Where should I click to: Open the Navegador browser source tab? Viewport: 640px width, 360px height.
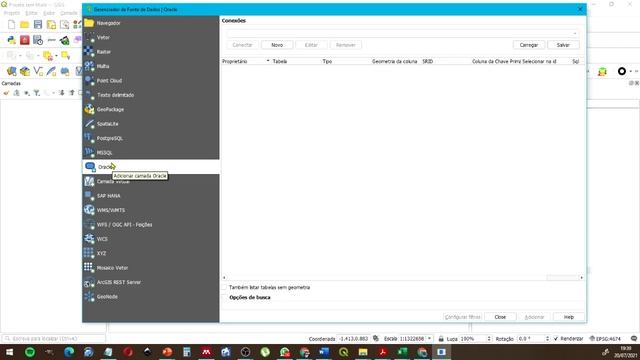[151, 23]
